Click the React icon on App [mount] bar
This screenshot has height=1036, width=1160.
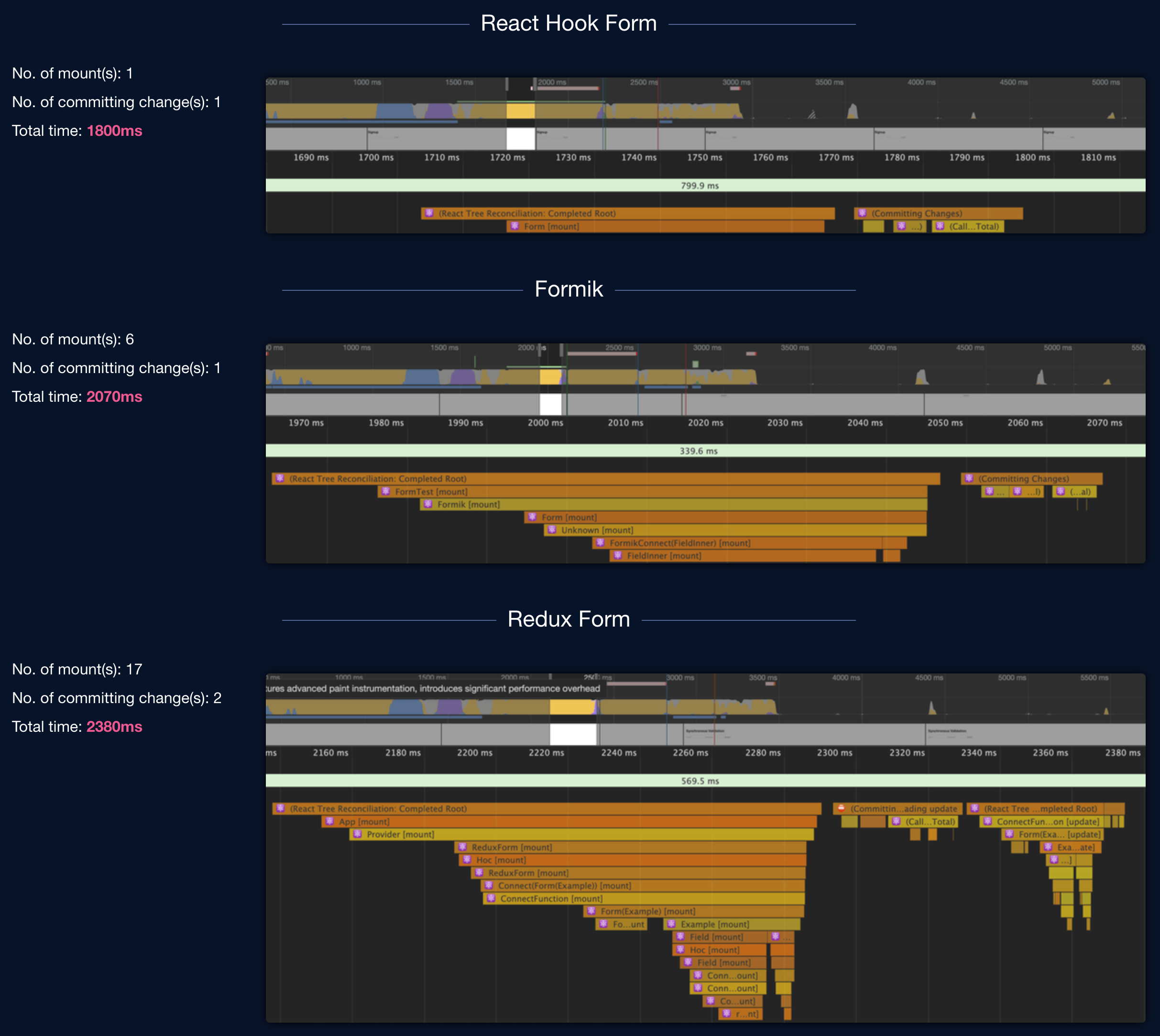click(x=329, y=821)
